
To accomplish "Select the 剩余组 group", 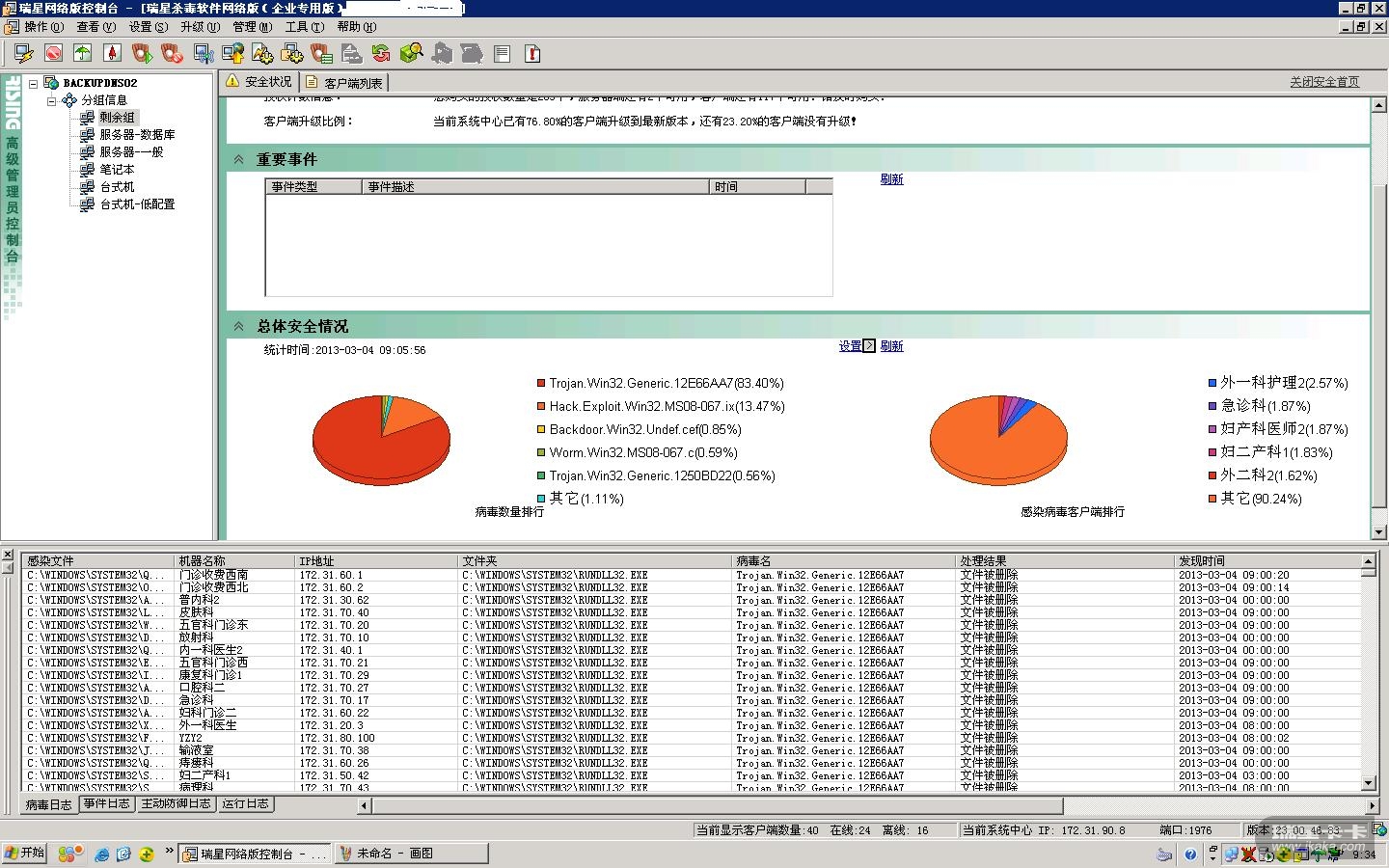I will point(118,118).
